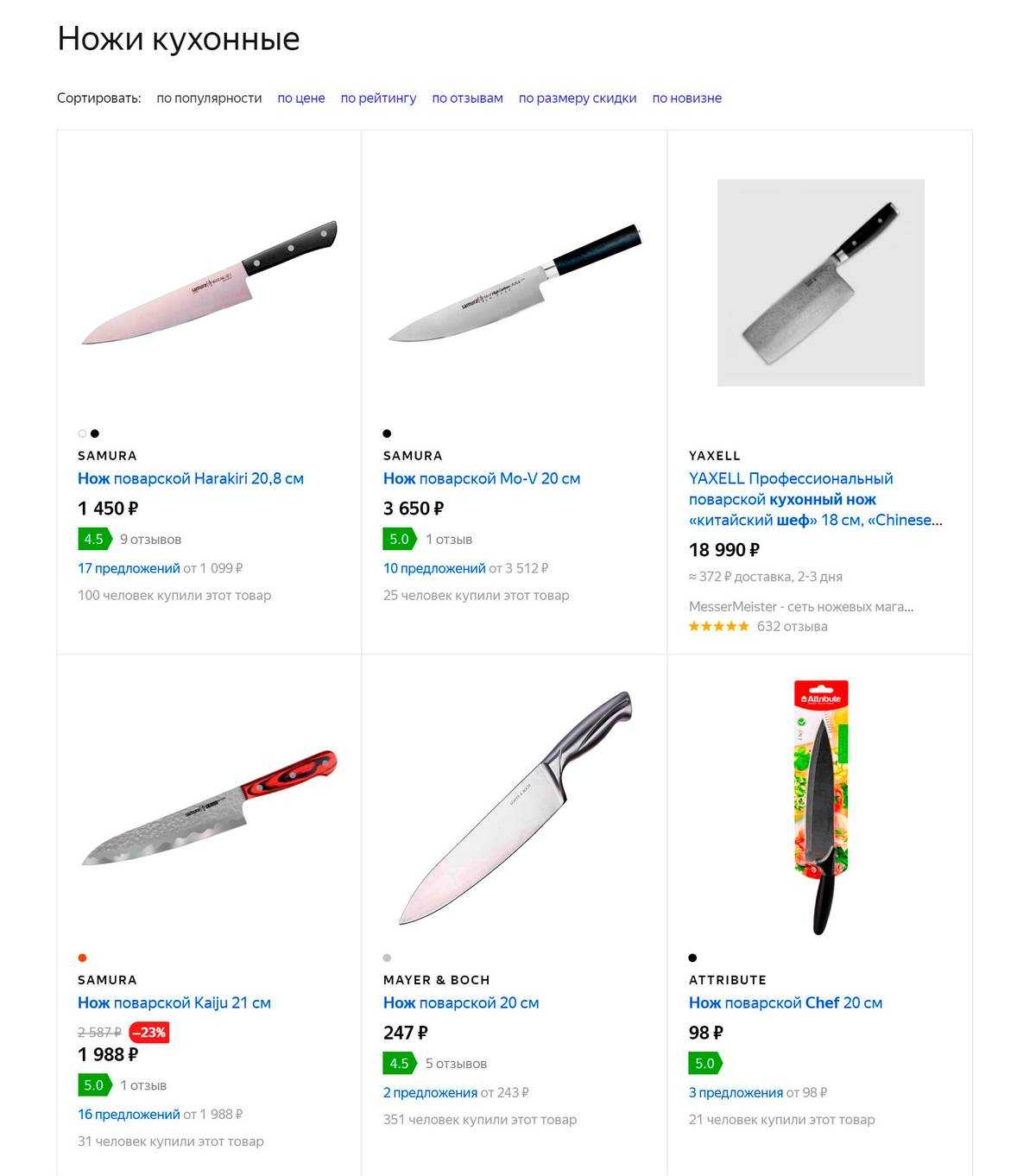Select black color swatch for Harakiri knife

click(95, 433)
